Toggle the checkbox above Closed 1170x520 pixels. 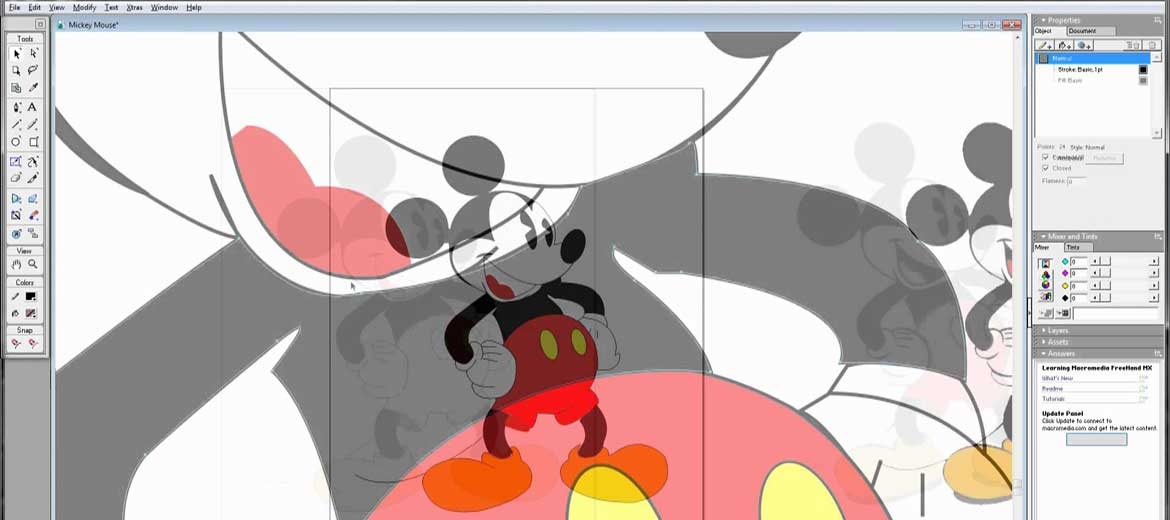(1045, 157)
